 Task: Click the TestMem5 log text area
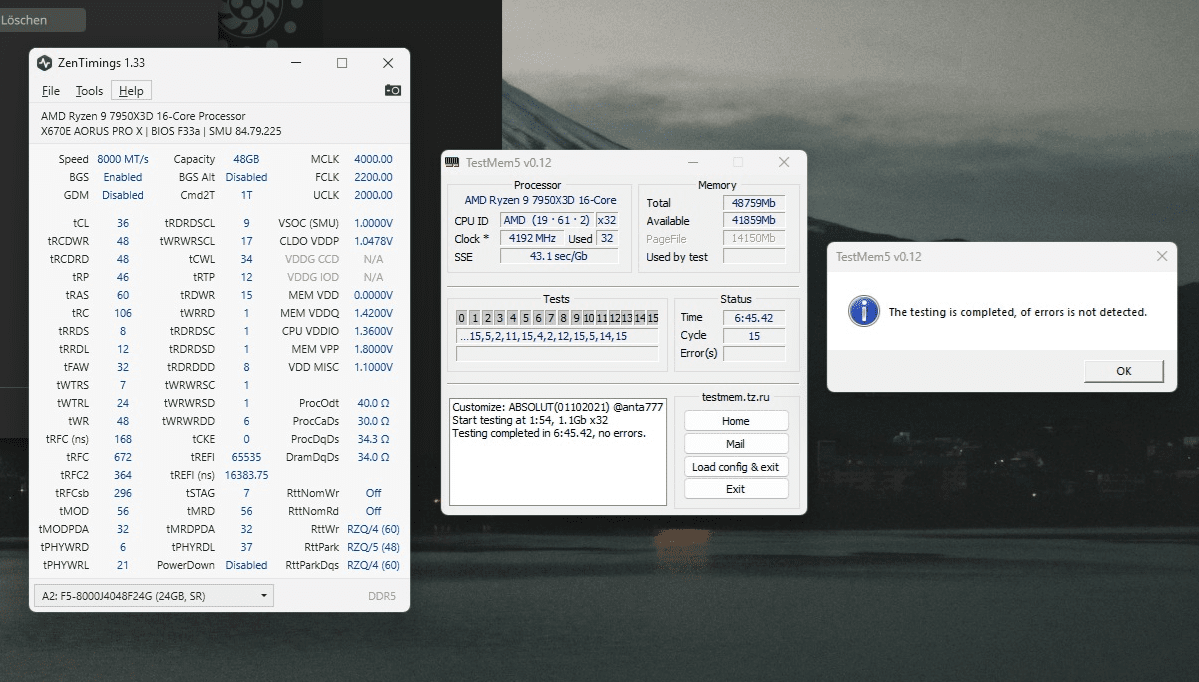557,451
